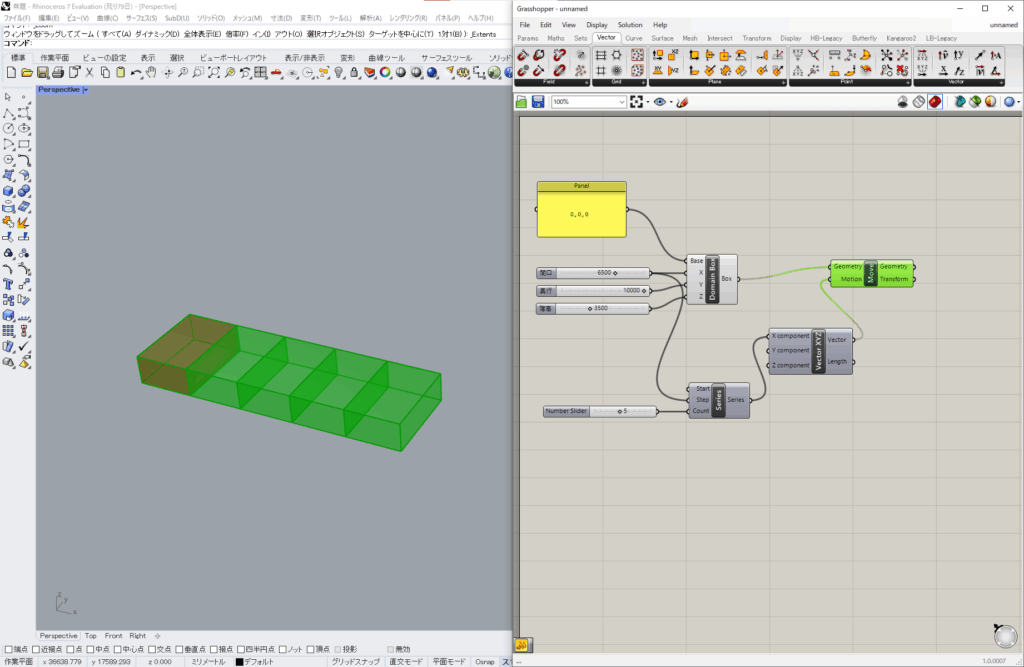Open file icon in Grasshopper canvas toolbar
This screenshot has width=1024, height=667.
522,102
